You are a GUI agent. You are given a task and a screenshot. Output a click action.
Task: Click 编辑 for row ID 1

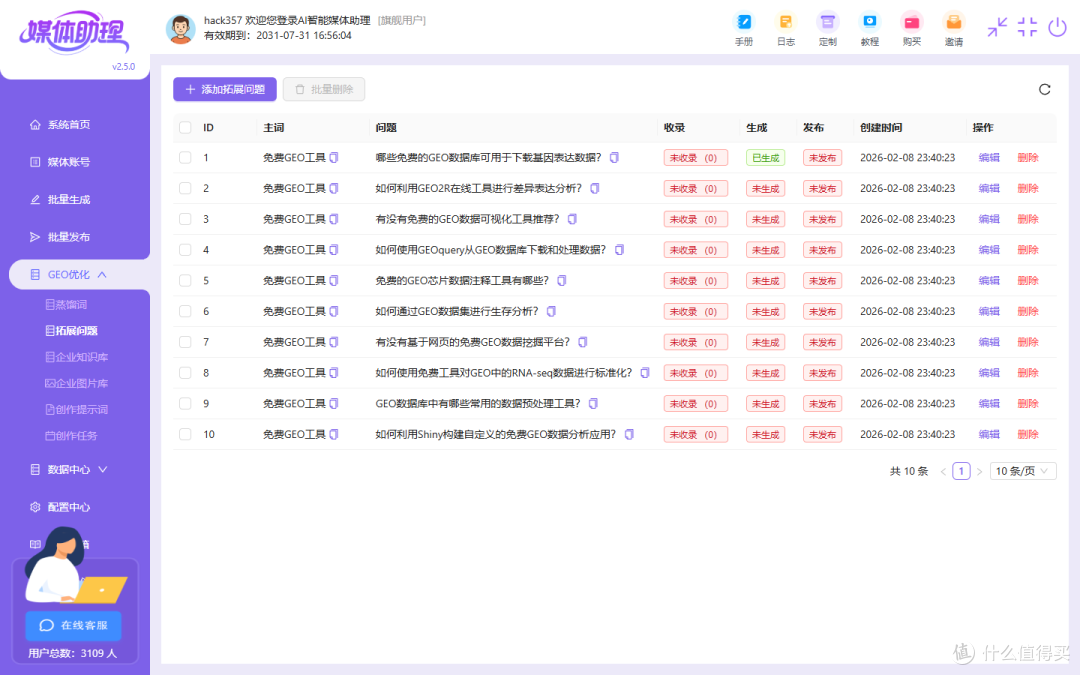pos(989,158)
